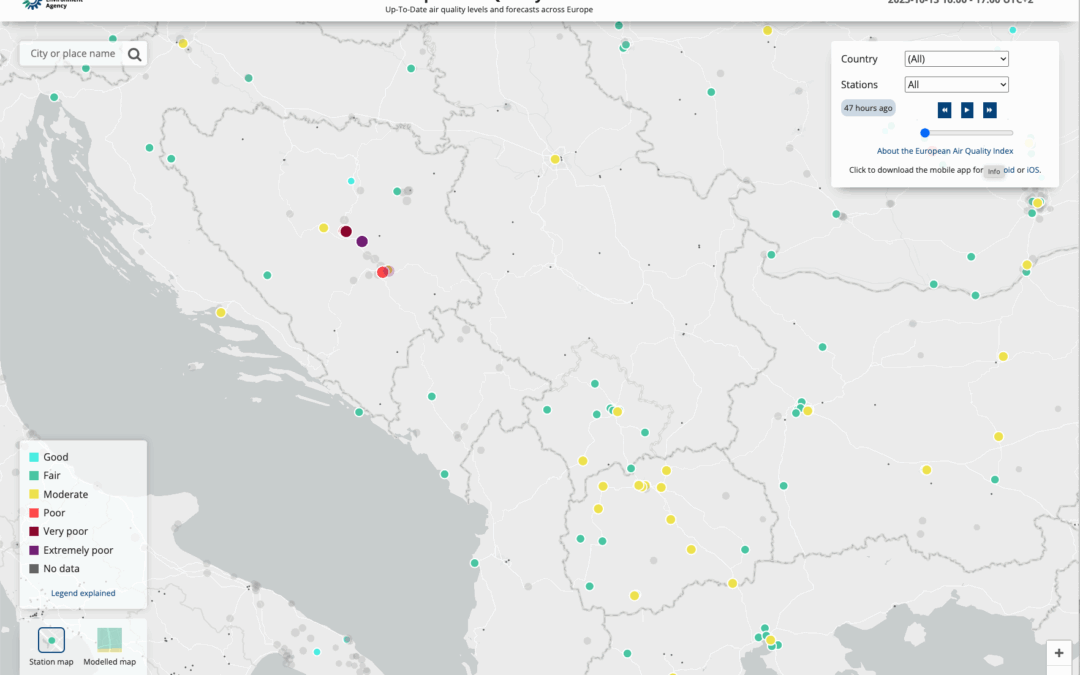
Task: Click the 47 hours ago time badge
Action: 868,108
